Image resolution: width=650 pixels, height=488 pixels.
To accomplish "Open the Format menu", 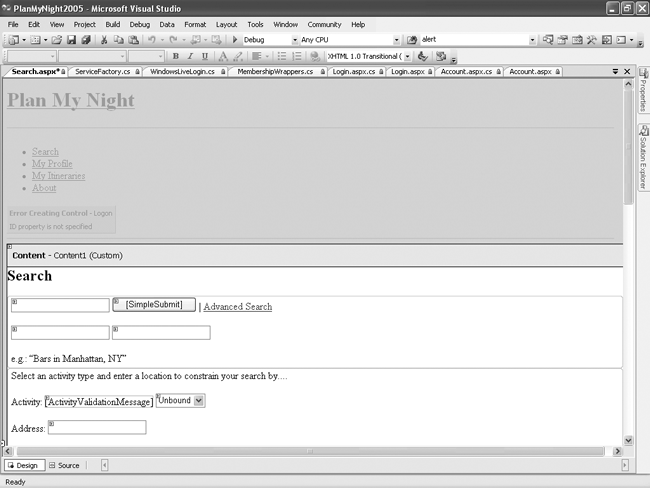I will click(x=195, y=24).
